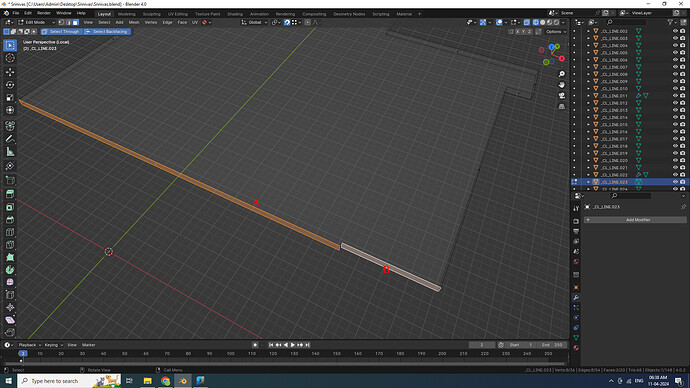Switch to the UV Editing workspace tab
The width and height of the screenshot is (690, 388).
pyautogui.click(x=178, y=14)
